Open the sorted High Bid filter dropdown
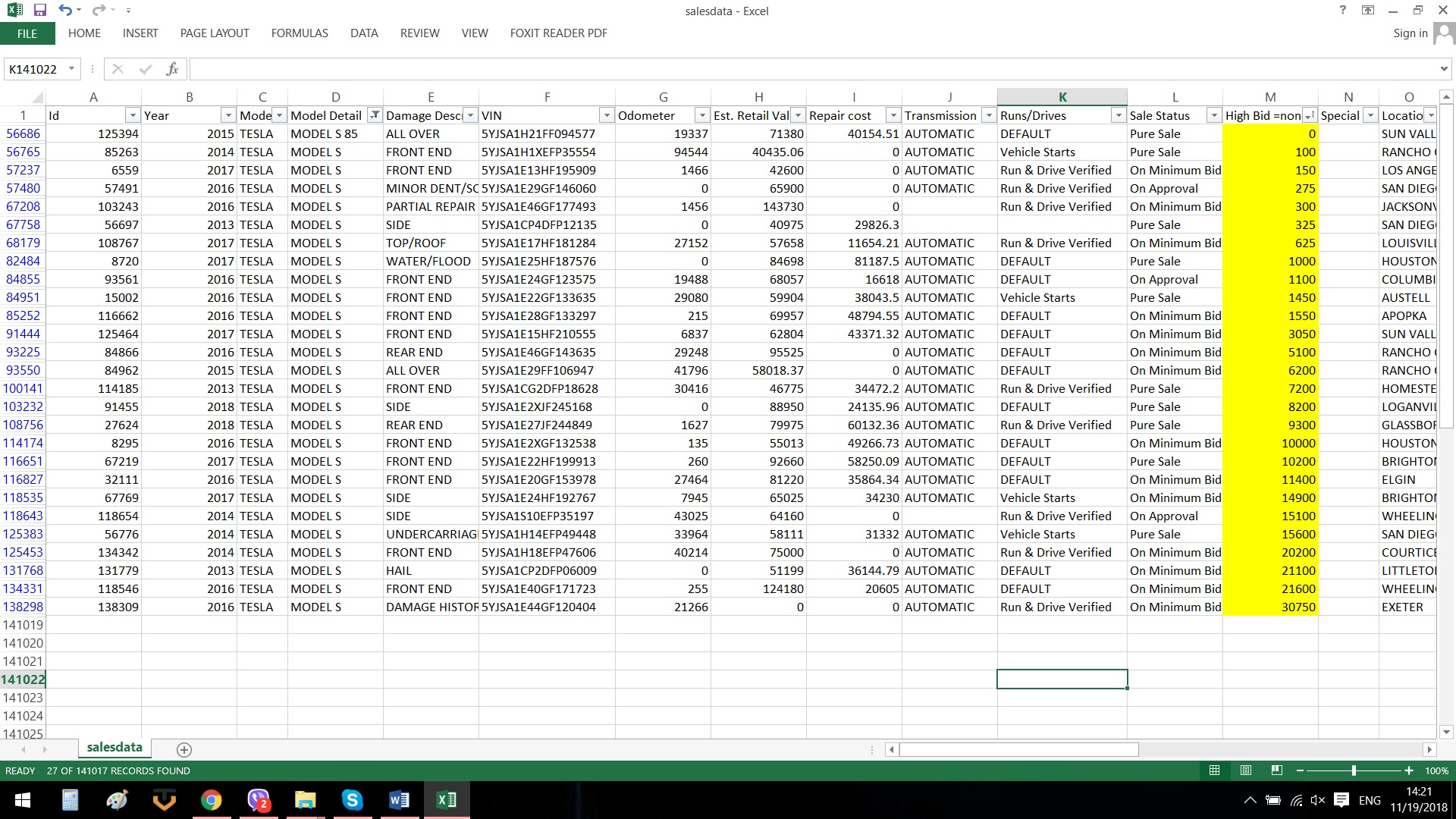1456x819 pixels. click(x=1310, y=115)
